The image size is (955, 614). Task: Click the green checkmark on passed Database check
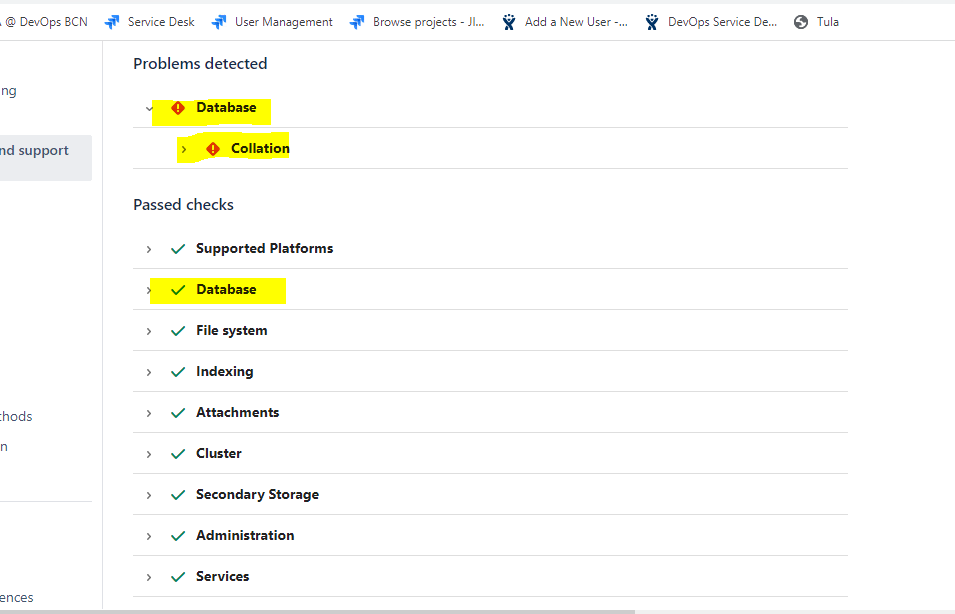[178, 289]
